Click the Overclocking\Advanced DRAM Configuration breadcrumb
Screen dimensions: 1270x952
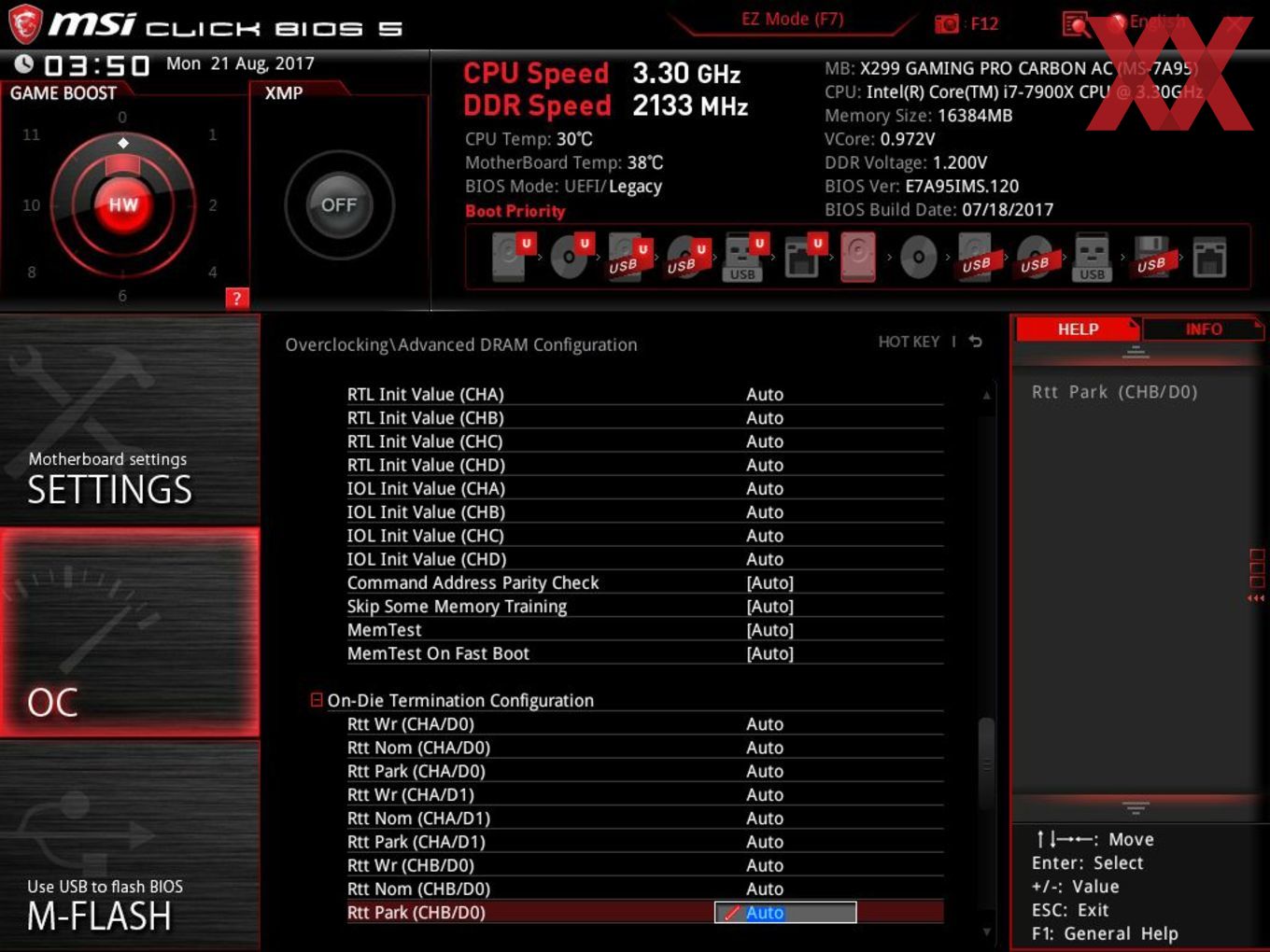461,344
